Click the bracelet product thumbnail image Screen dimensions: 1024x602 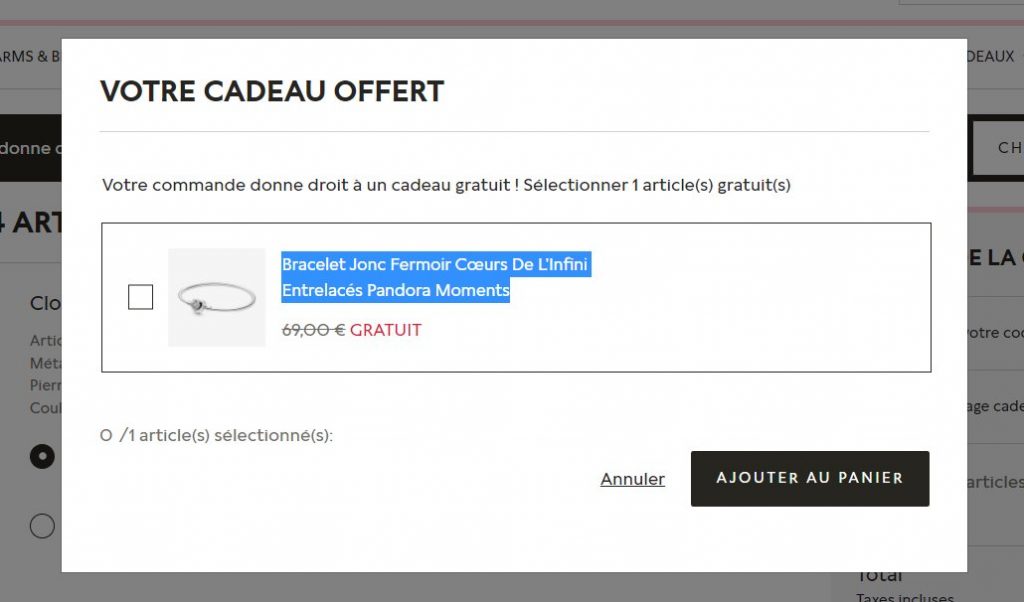[x=216, y=297]
